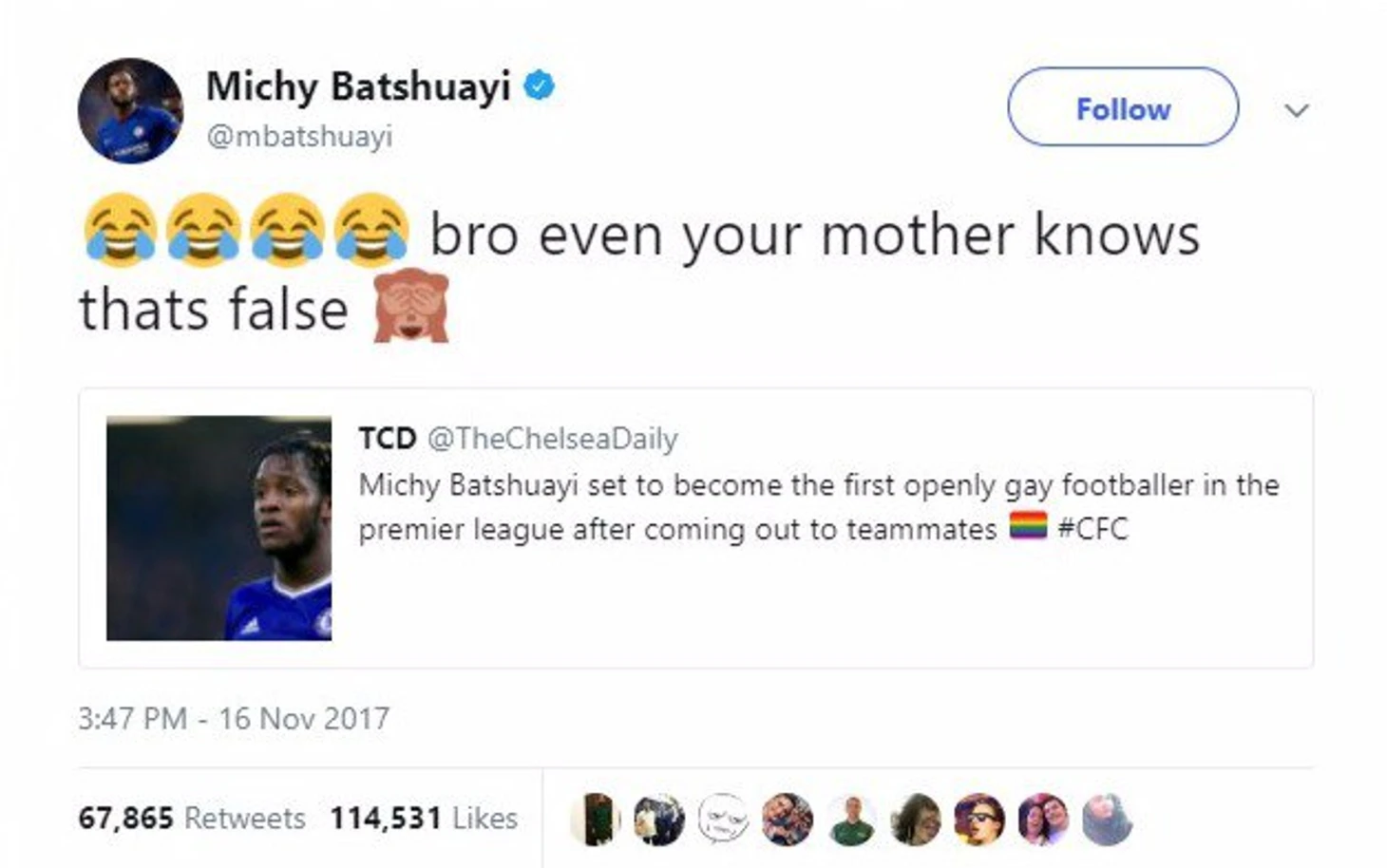The height and width of the screenshot is (868, 1387).
Task: Click the Michy Batshuayi display name
Action: point(358,86)
